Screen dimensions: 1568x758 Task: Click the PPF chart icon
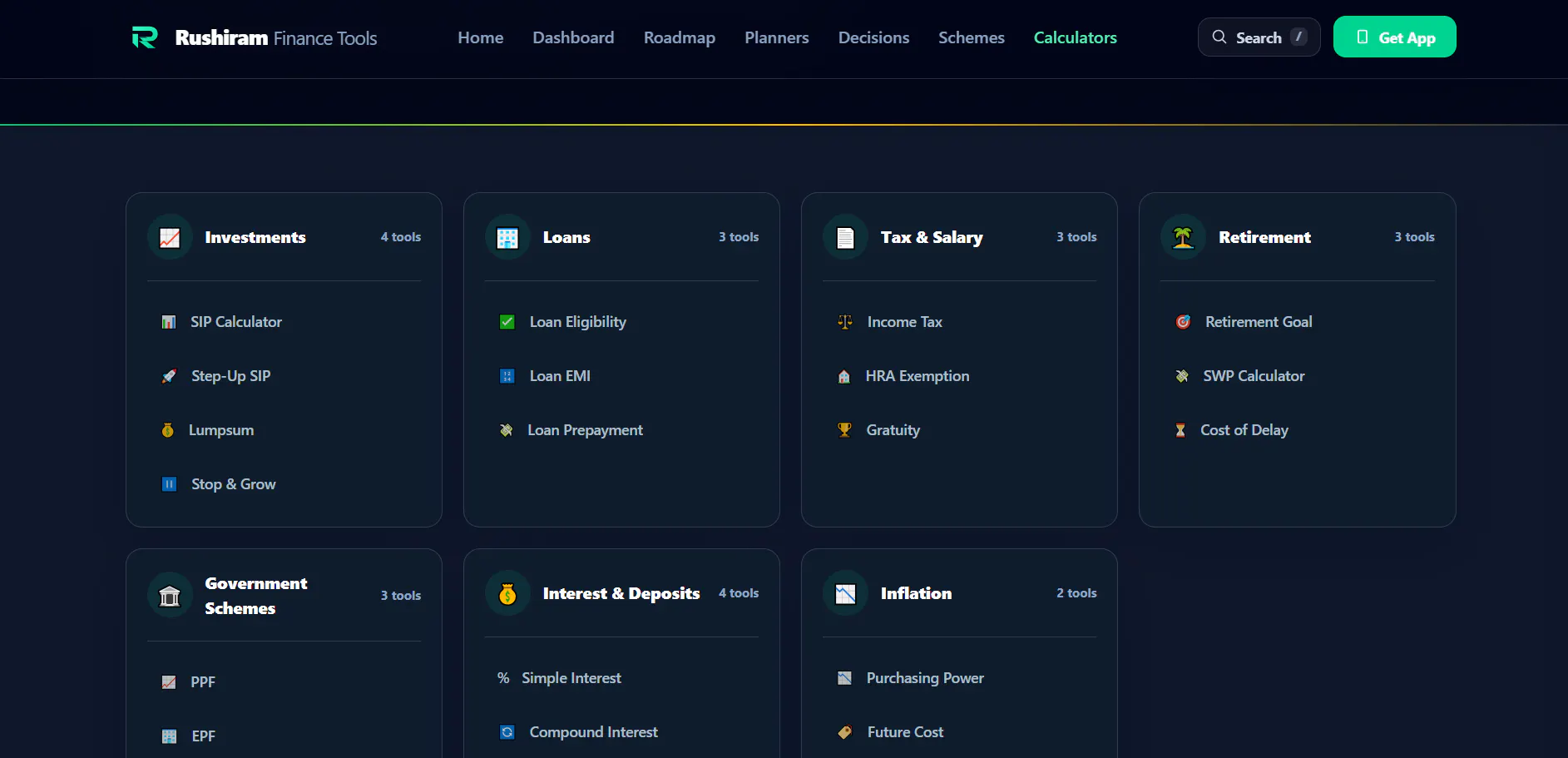[x=169, y=682]
